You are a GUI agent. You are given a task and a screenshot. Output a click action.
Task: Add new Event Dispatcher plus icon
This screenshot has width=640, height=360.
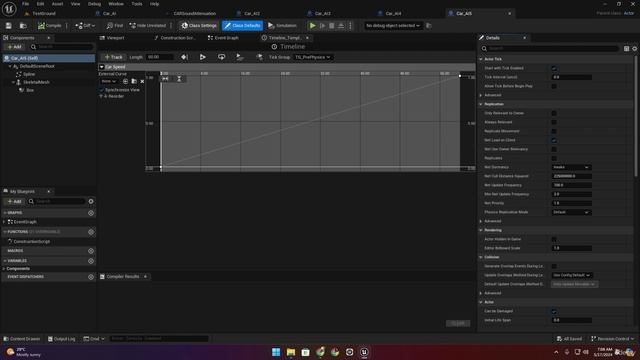click(x=91, y=277)
